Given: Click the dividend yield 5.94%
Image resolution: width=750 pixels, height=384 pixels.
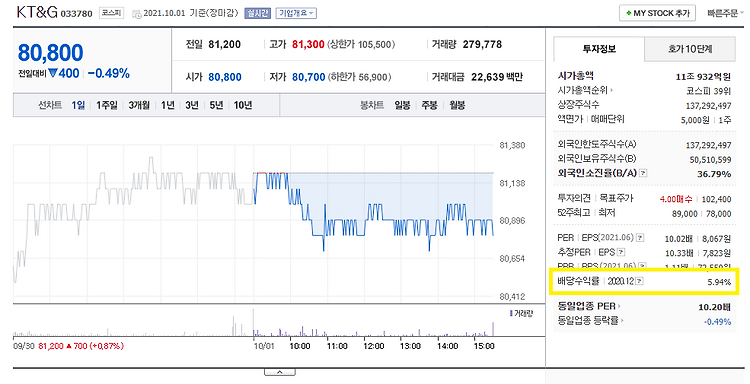Looking at the screenshot, I should [x=719, y=282].
